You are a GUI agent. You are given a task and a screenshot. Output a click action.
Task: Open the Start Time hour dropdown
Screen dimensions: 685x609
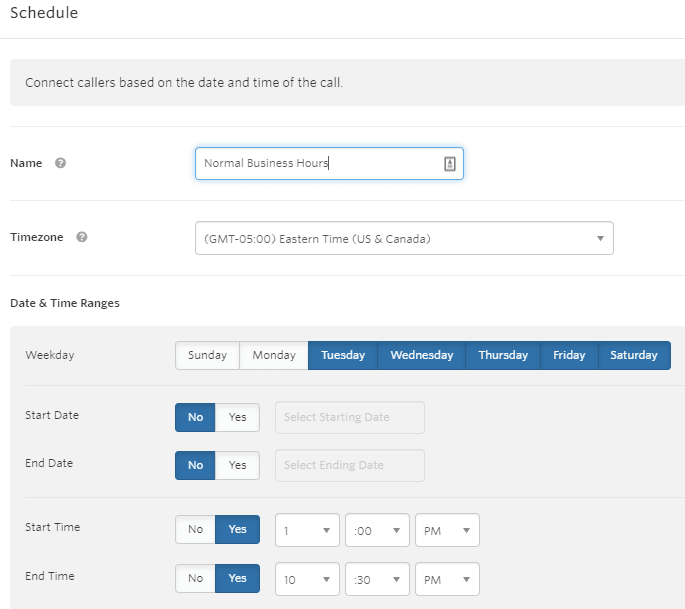tap(307, 530)
